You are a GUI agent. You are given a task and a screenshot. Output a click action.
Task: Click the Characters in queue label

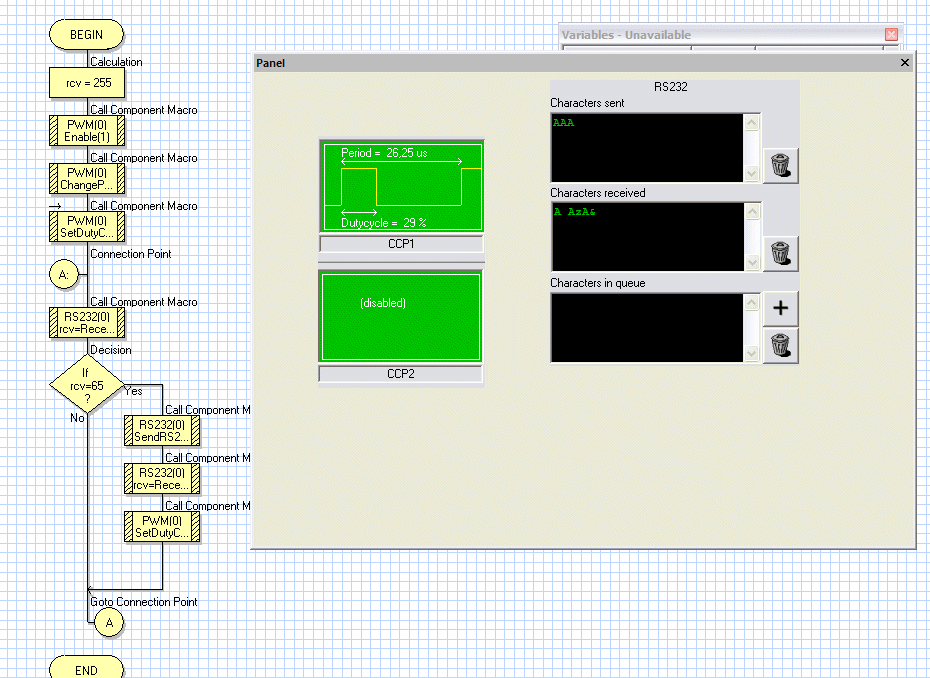click(598, 283)
